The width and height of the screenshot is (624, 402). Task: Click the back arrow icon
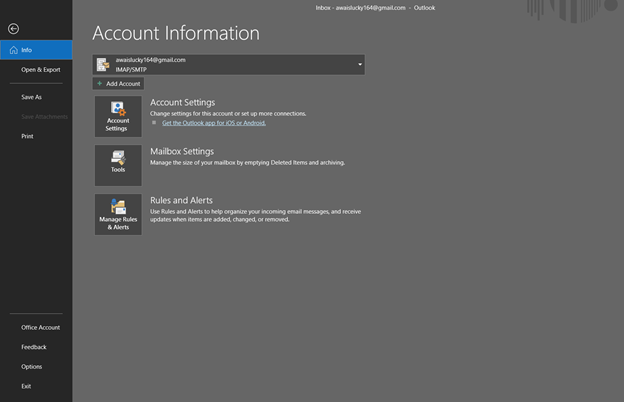tap(14, 29)
